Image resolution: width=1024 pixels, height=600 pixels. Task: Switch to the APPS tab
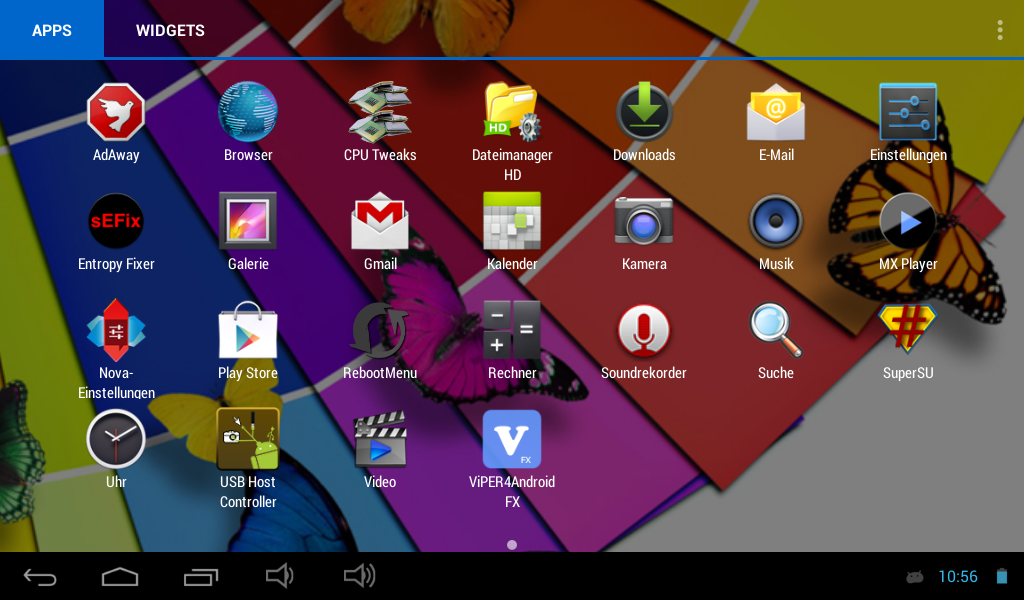[x=52, y=30]
